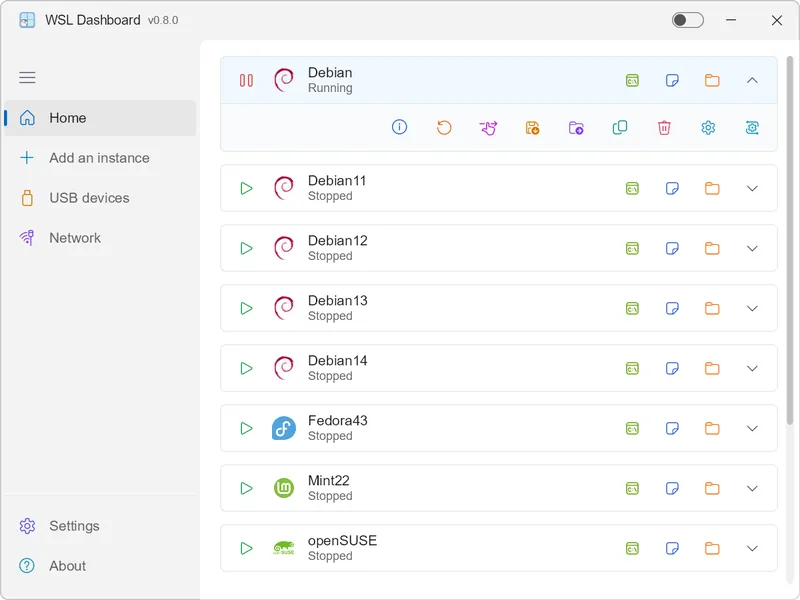Expand the Debian11 instance options
The height and width of the screenshot is (600, 800).
pos(752,188)
